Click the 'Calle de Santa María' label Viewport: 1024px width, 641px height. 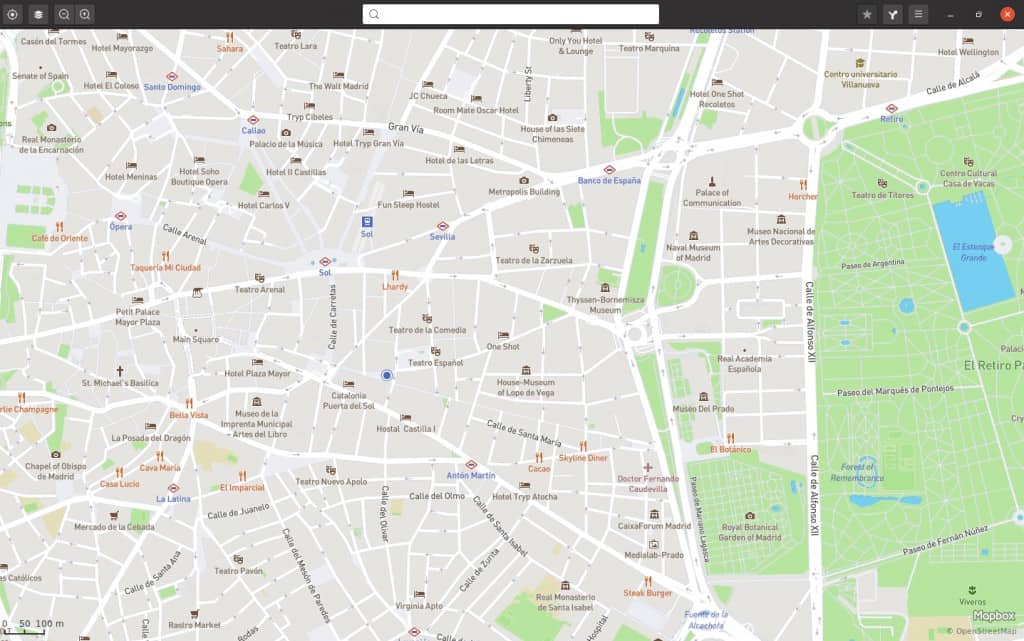point(524,433)
